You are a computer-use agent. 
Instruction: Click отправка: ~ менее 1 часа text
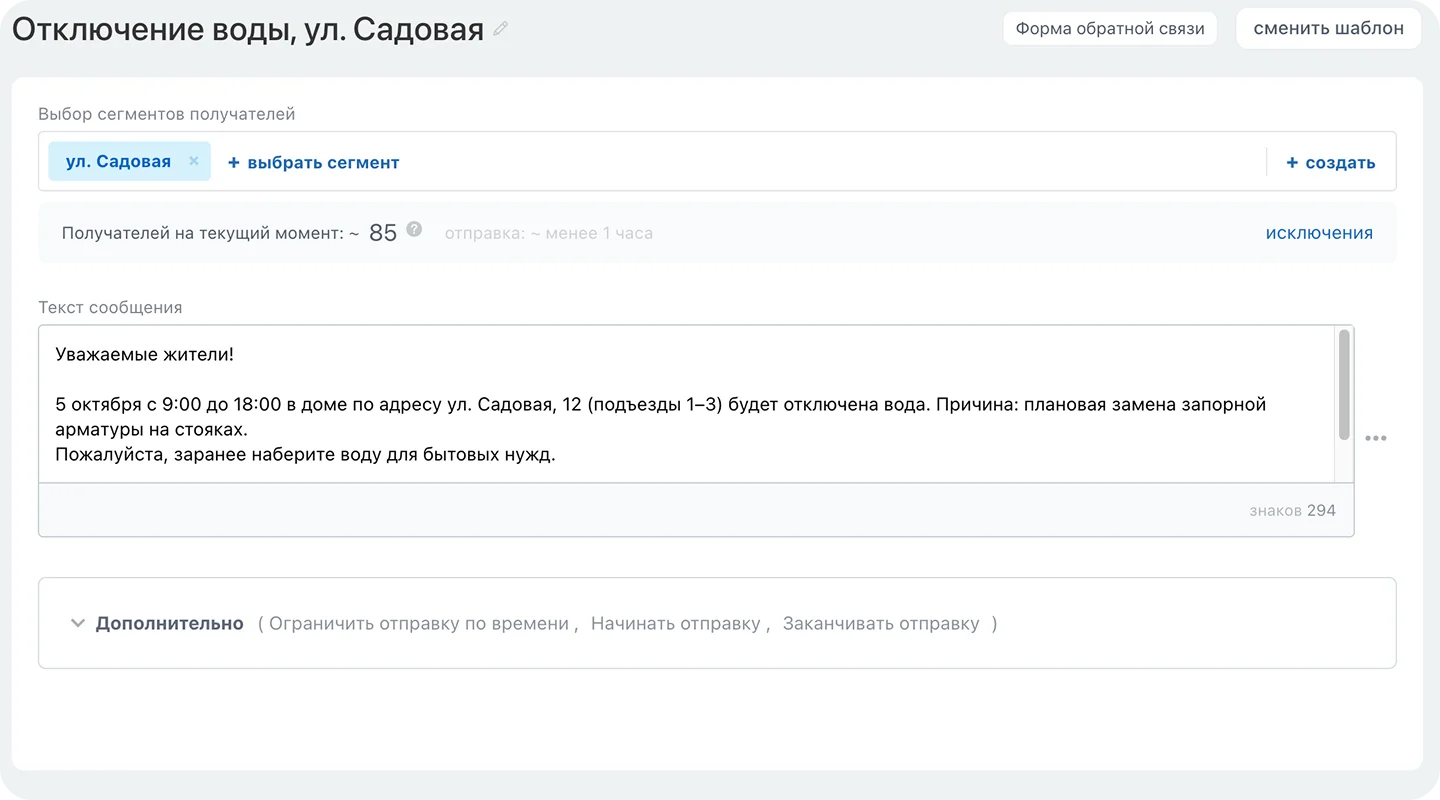click(x=549, y=233)
